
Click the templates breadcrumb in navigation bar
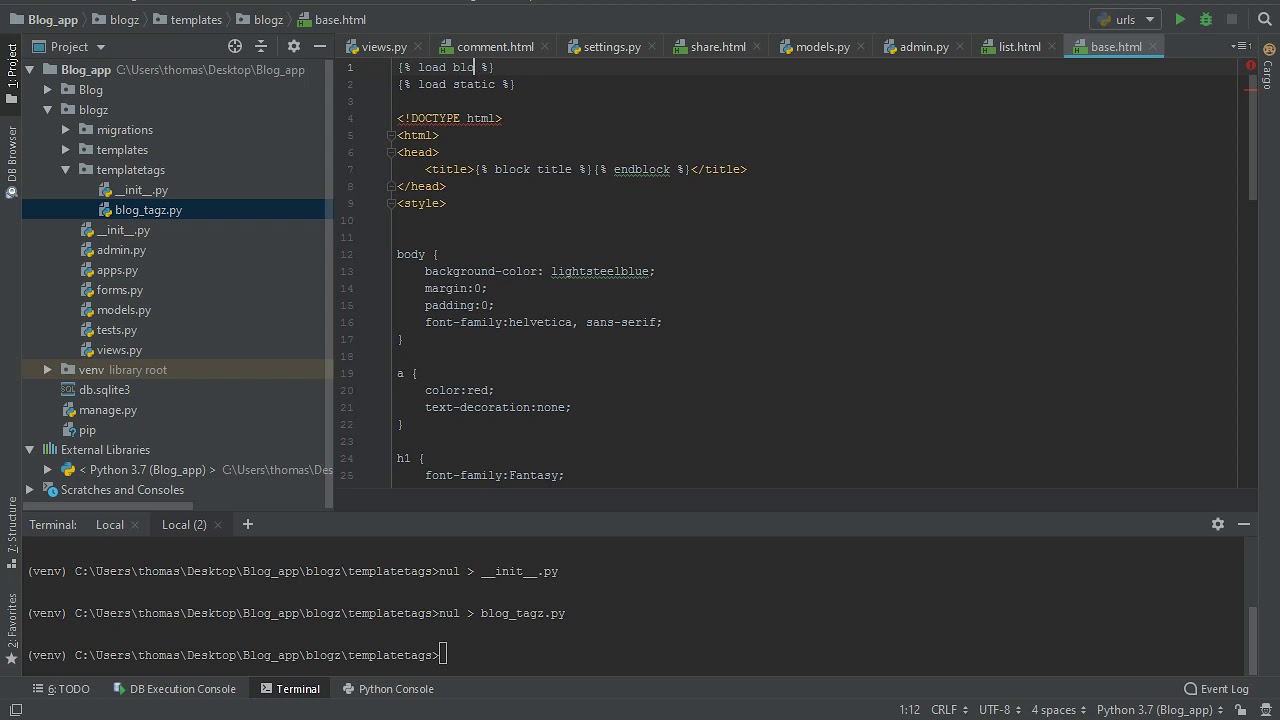pyautogui.click(x=187, y=19)
